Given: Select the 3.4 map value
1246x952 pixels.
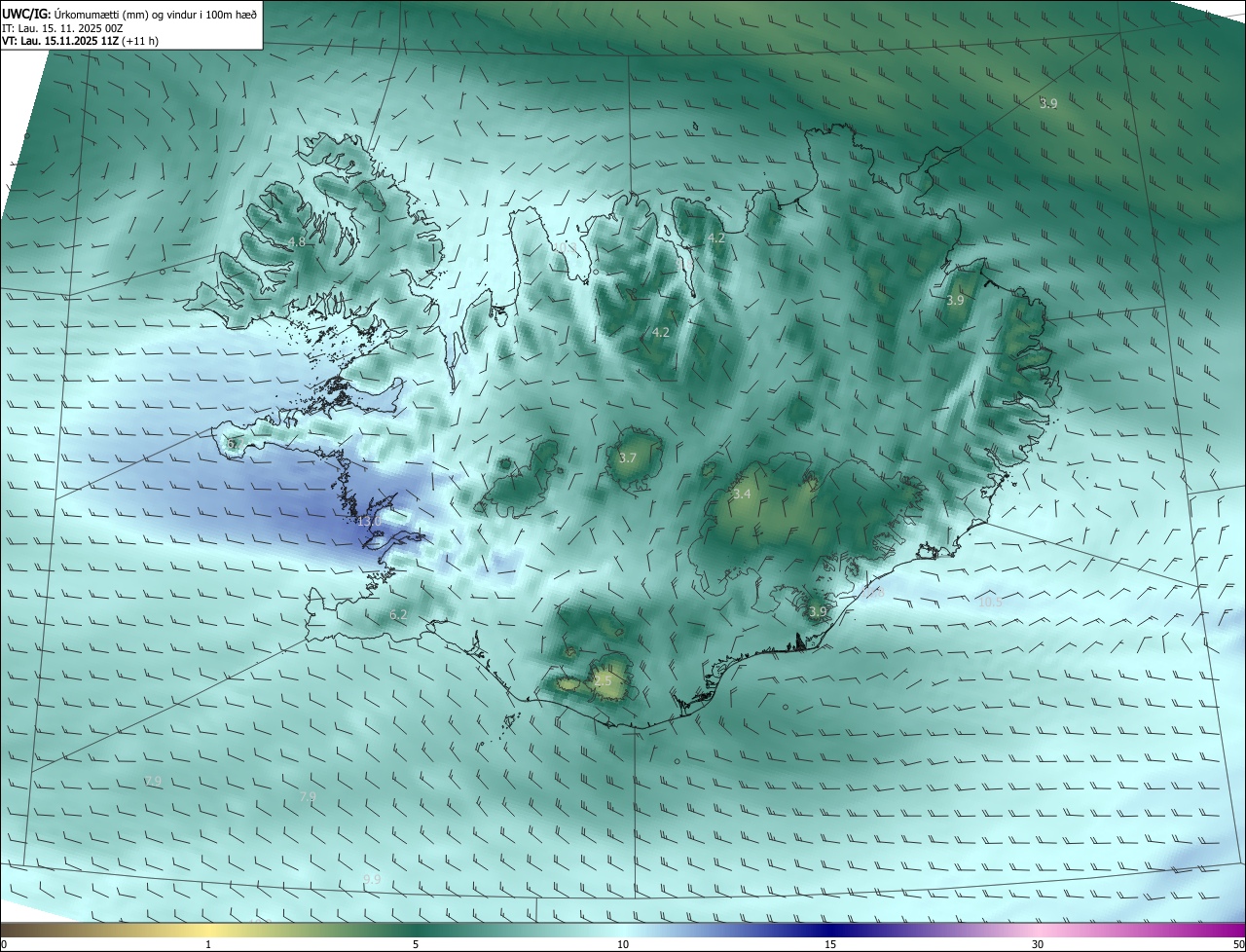Looking at the screenshot, I should click(742, 494).
